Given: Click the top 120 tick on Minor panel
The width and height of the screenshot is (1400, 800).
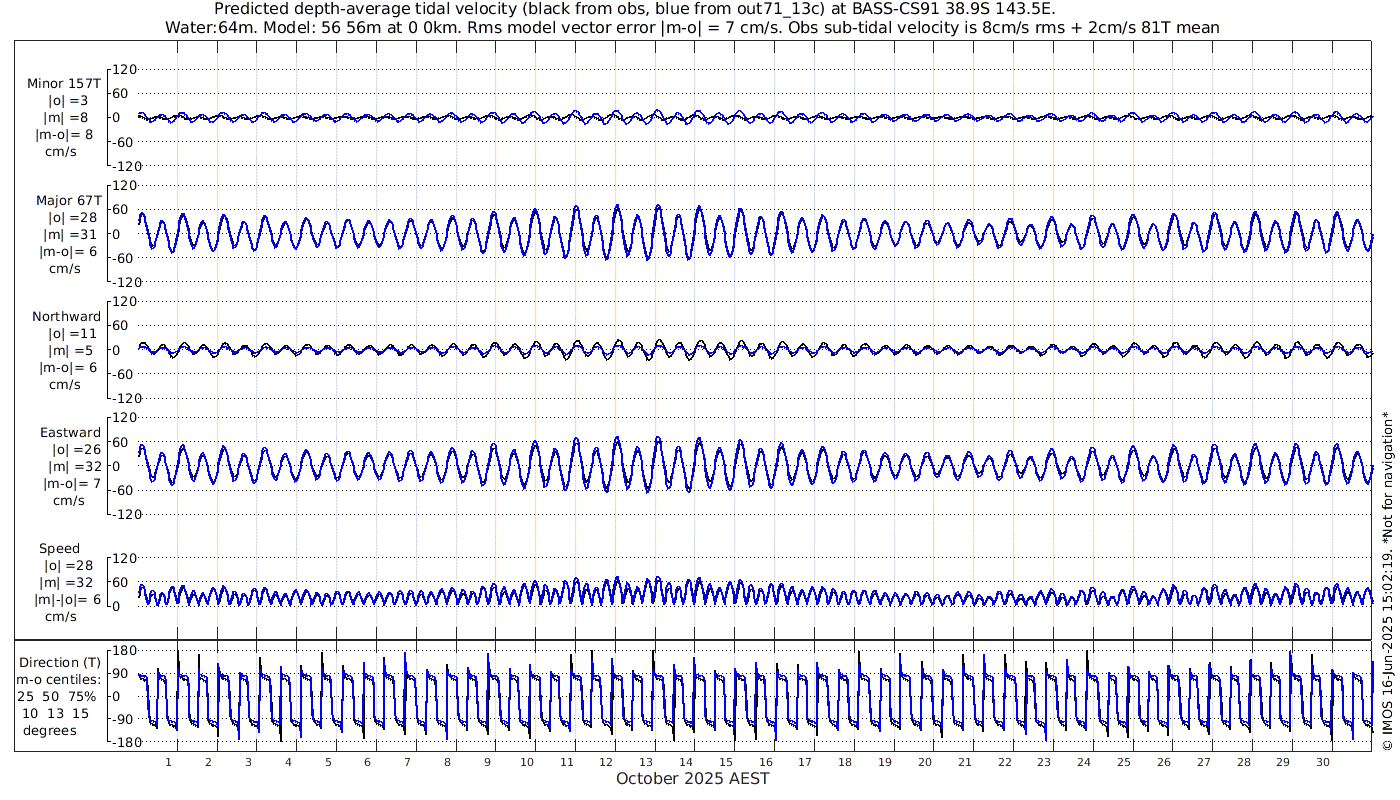Looking at the screenshot, I should 123,70.
